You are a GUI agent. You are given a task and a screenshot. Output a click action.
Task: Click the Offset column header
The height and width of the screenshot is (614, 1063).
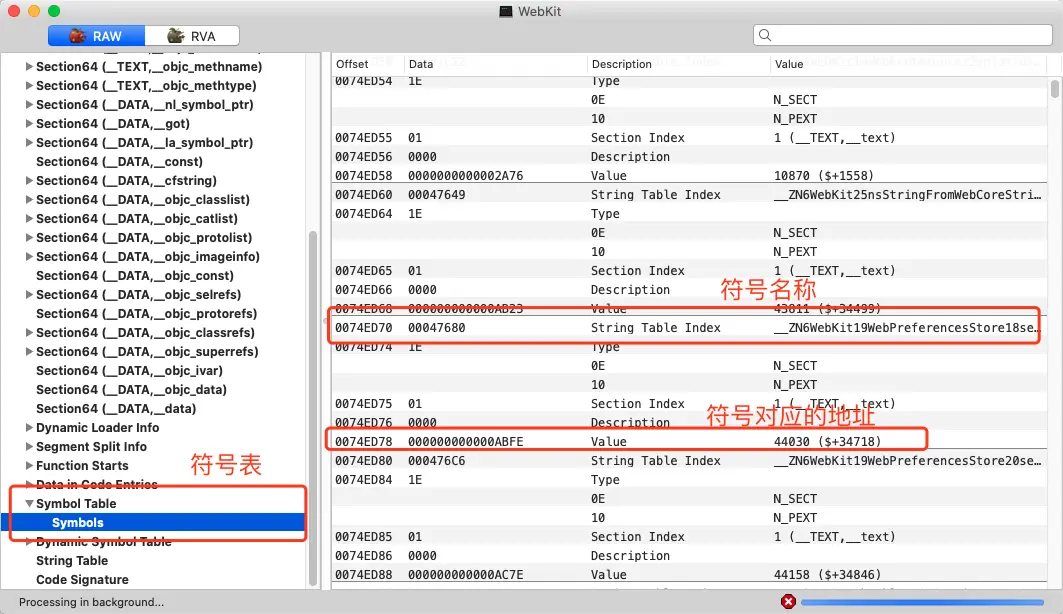click(368, 64)
